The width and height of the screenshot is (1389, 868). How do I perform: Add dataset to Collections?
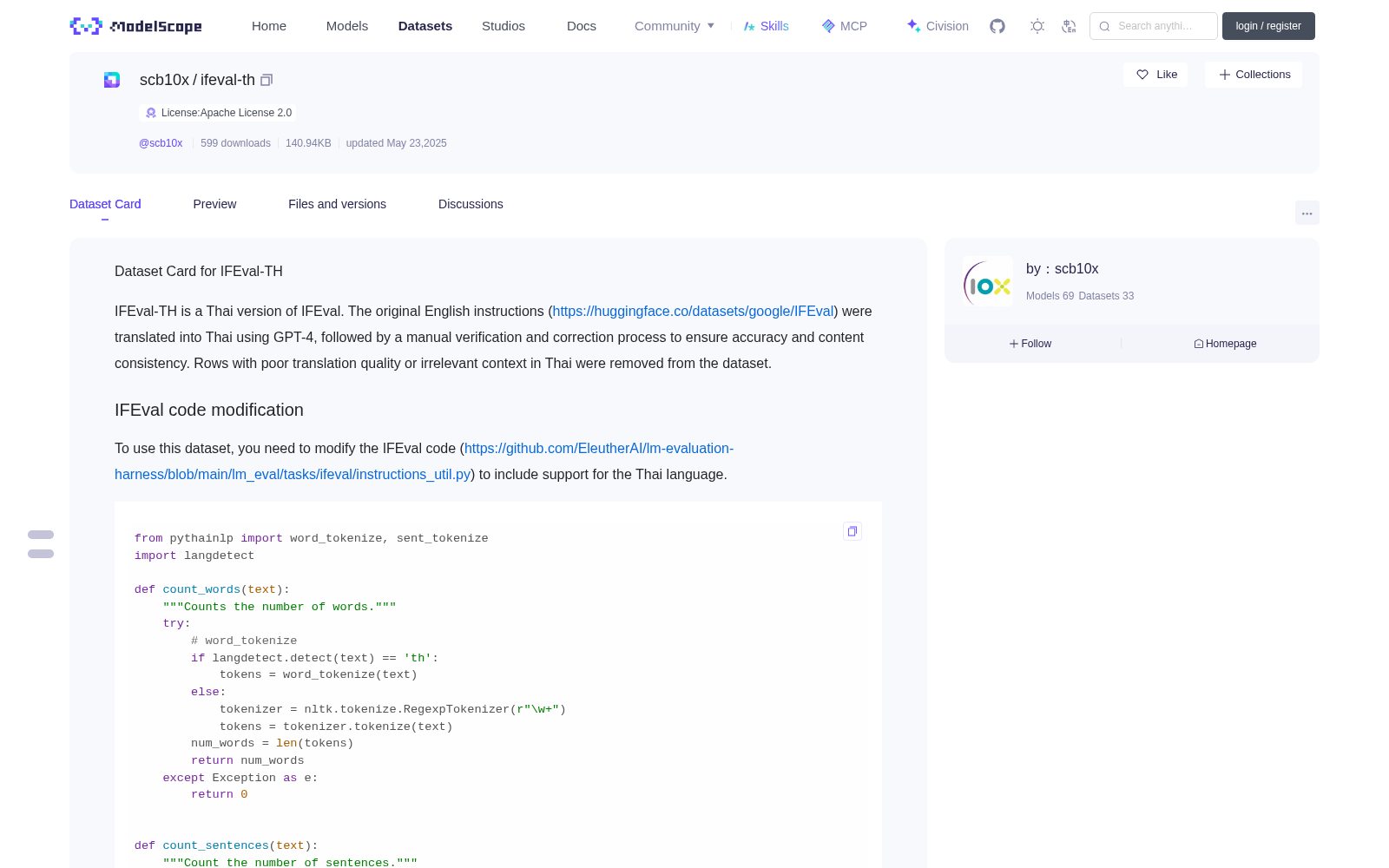[1254, 75]
